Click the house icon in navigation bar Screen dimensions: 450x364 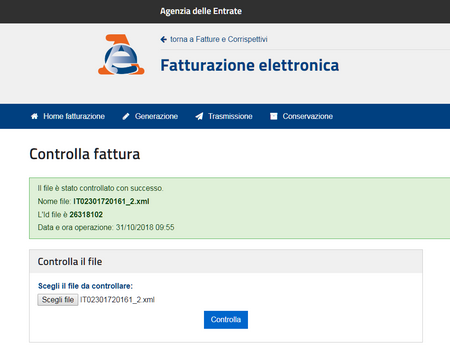(34, 116)
